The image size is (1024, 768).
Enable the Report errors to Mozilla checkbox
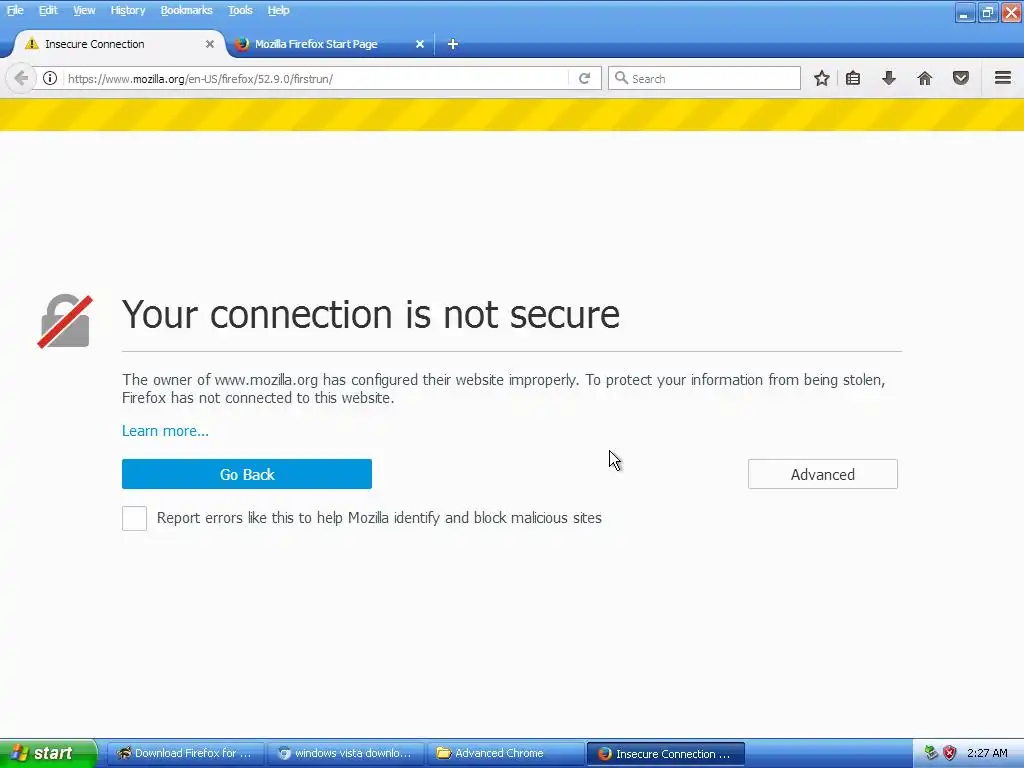tap(135, 519)
